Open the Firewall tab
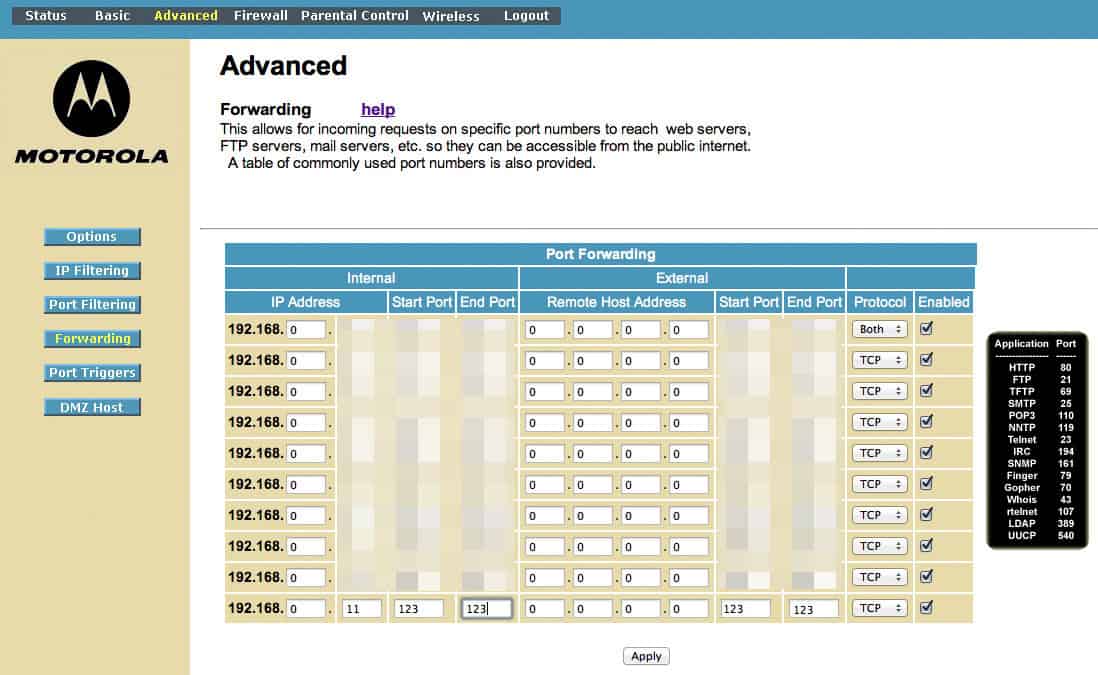1098x675 pixels. coord(260,16)
